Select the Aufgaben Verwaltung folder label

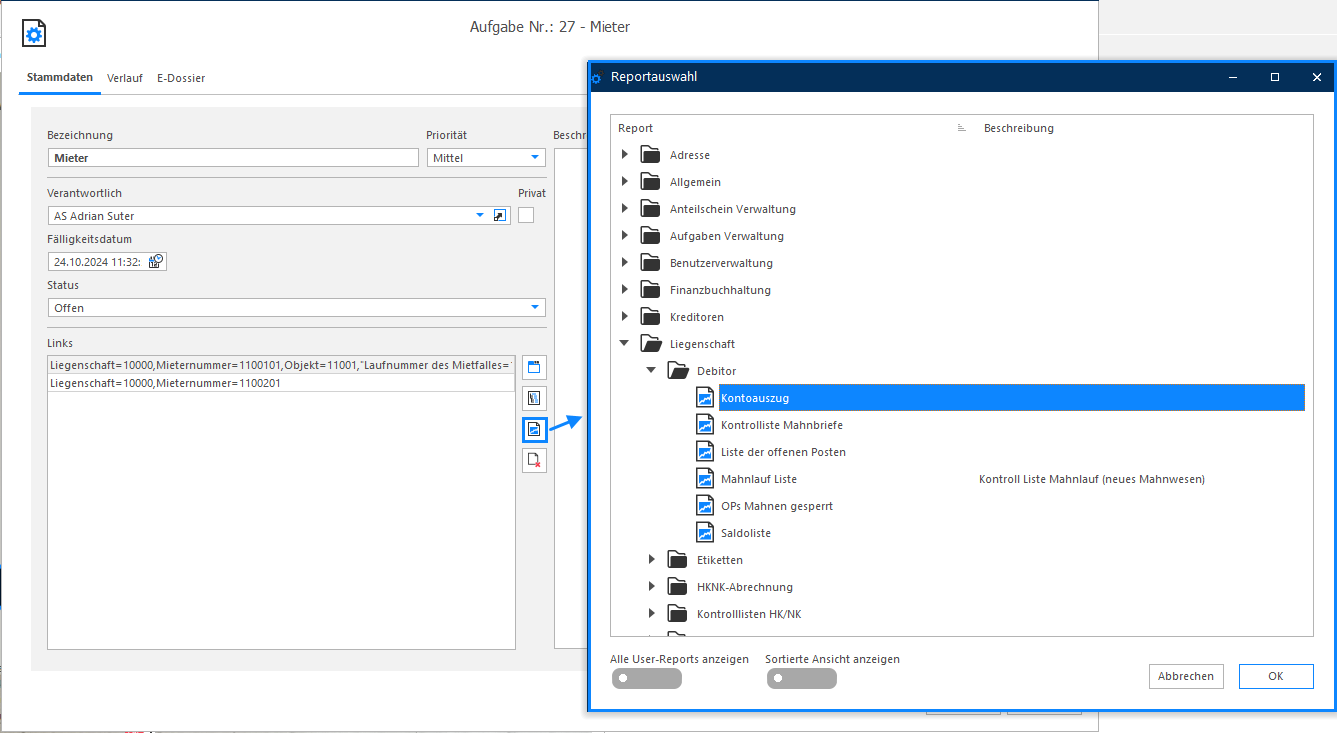(727, 236)
